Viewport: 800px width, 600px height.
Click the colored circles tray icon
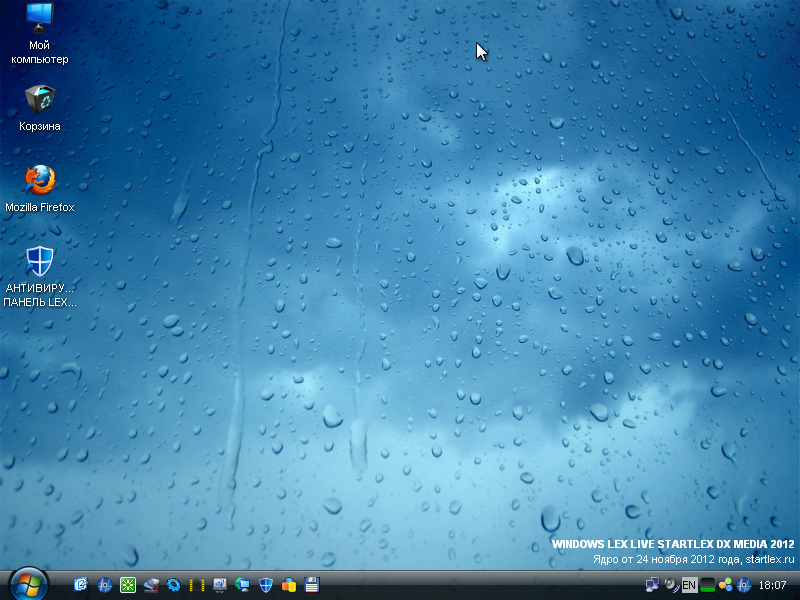(x=726, y=585)
